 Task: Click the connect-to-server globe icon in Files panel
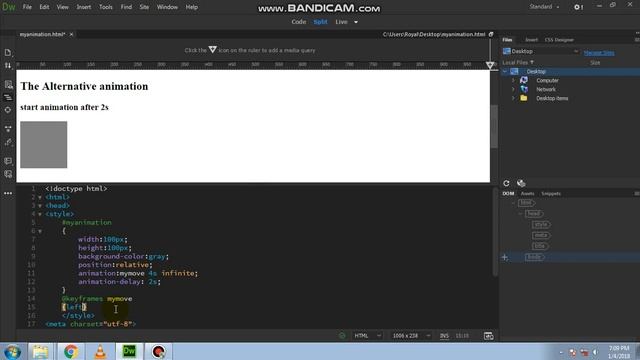(x=521, y=183)
